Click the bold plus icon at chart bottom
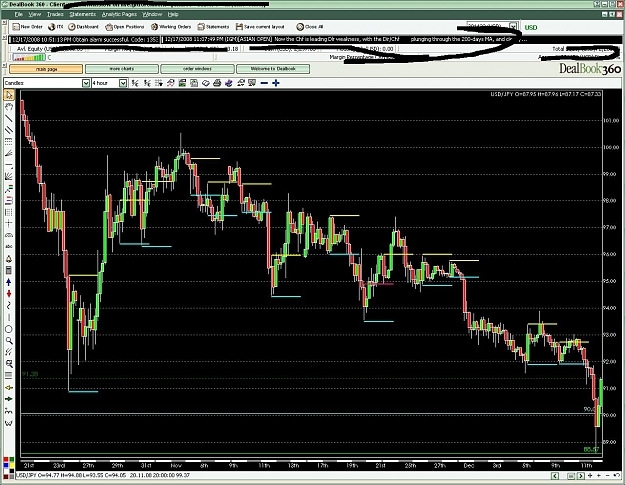Screen dimensions: 625x485 (590, 475)
